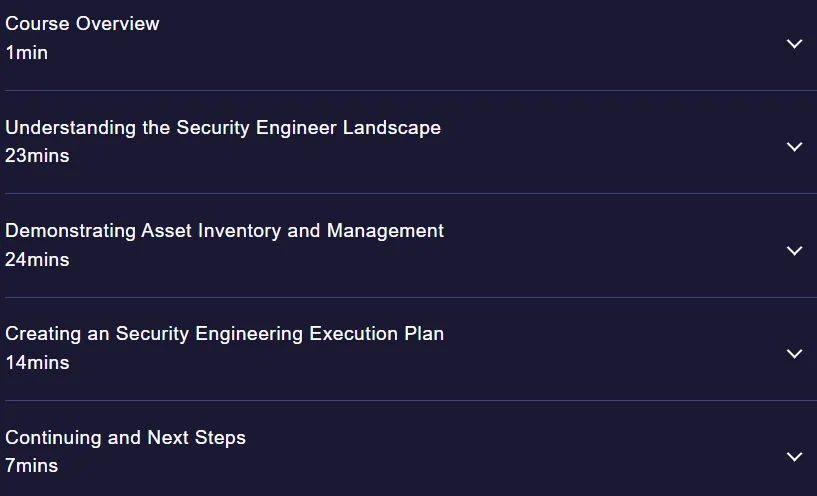Expand chevron for Demonstrating Asset Inventory and Management

[x=794, y=251]
